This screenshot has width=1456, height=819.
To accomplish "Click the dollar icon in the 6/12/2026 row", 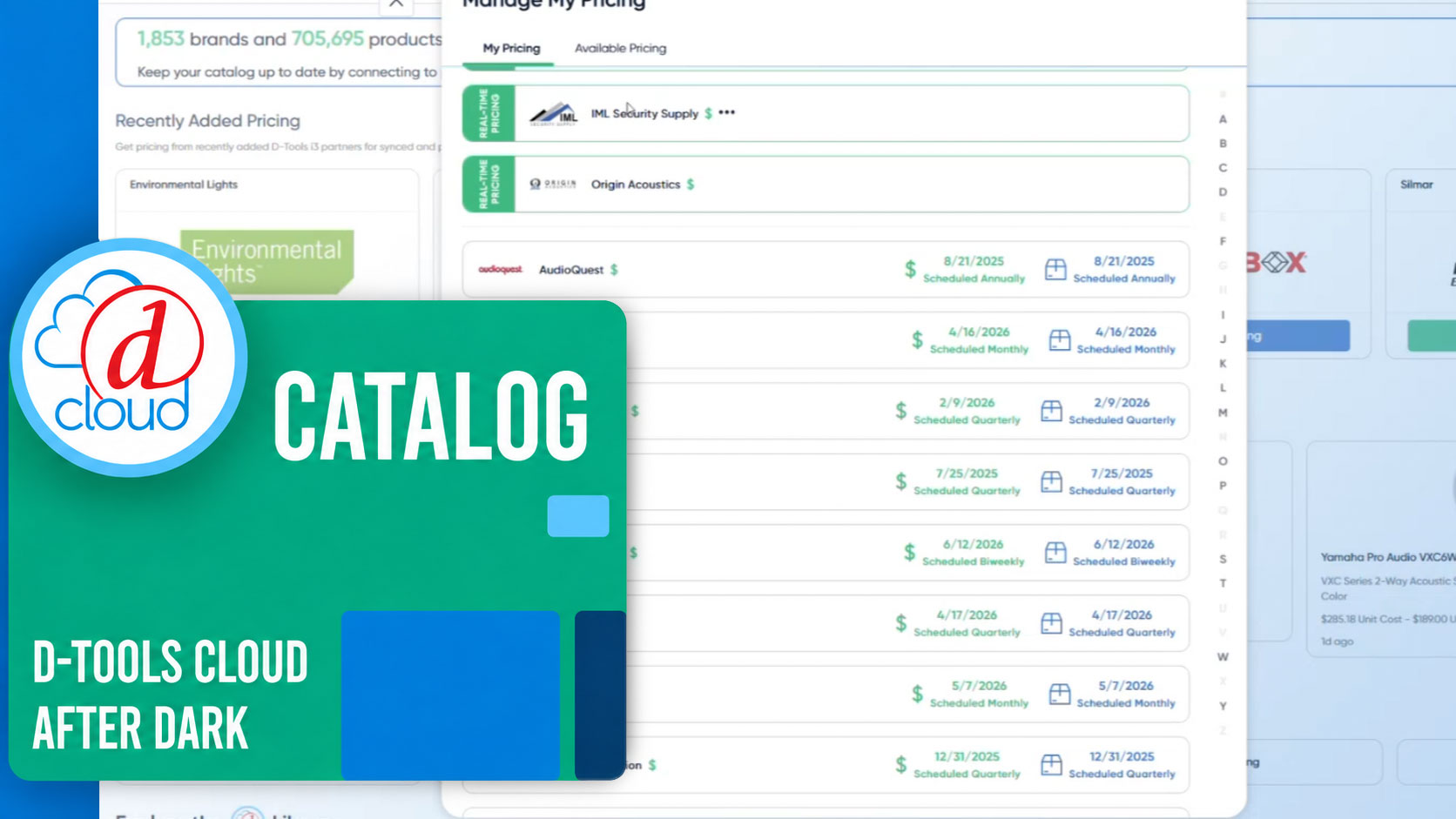I will (909, 553).
